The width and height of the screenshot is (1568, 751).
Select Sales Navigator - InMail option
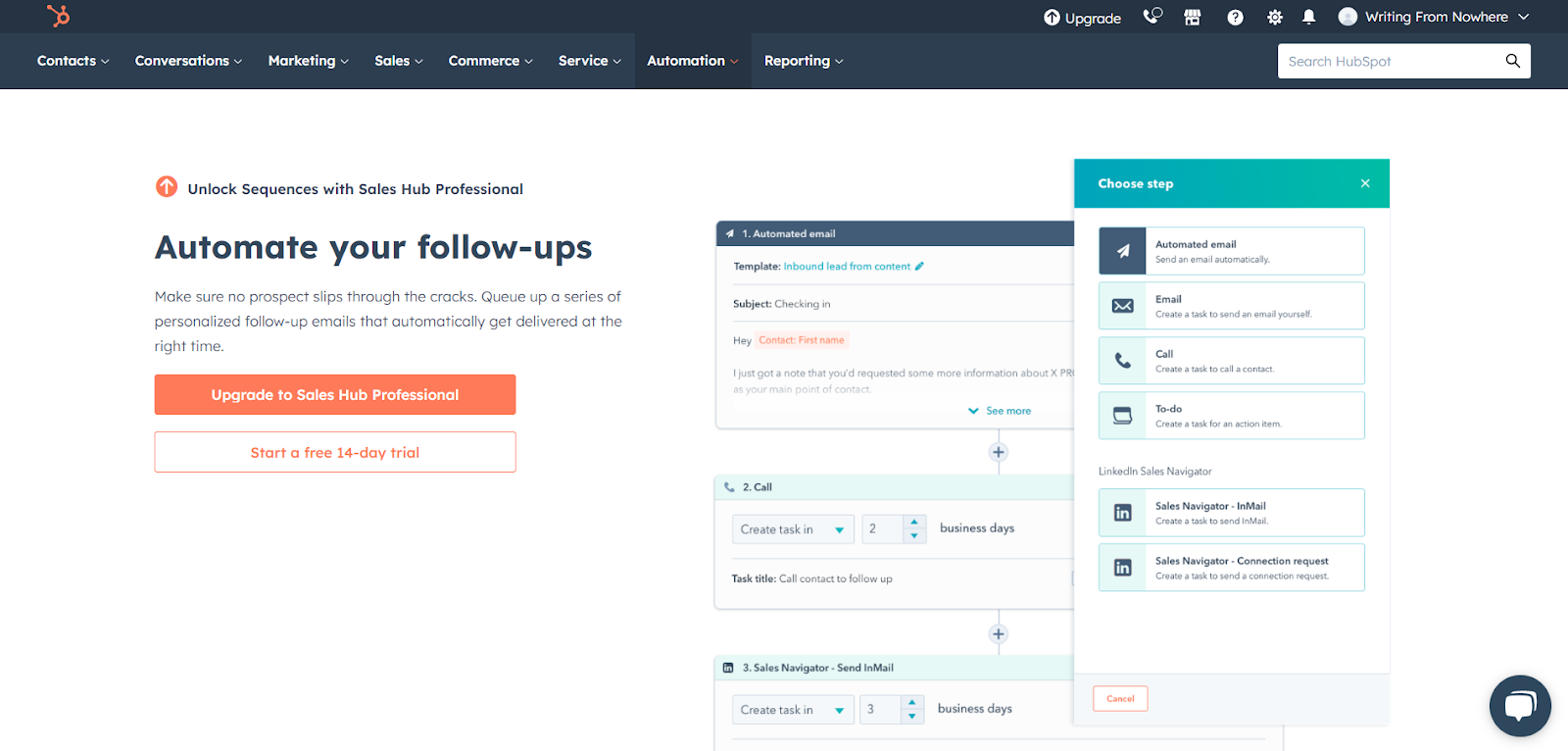(x=1232, y=513)
